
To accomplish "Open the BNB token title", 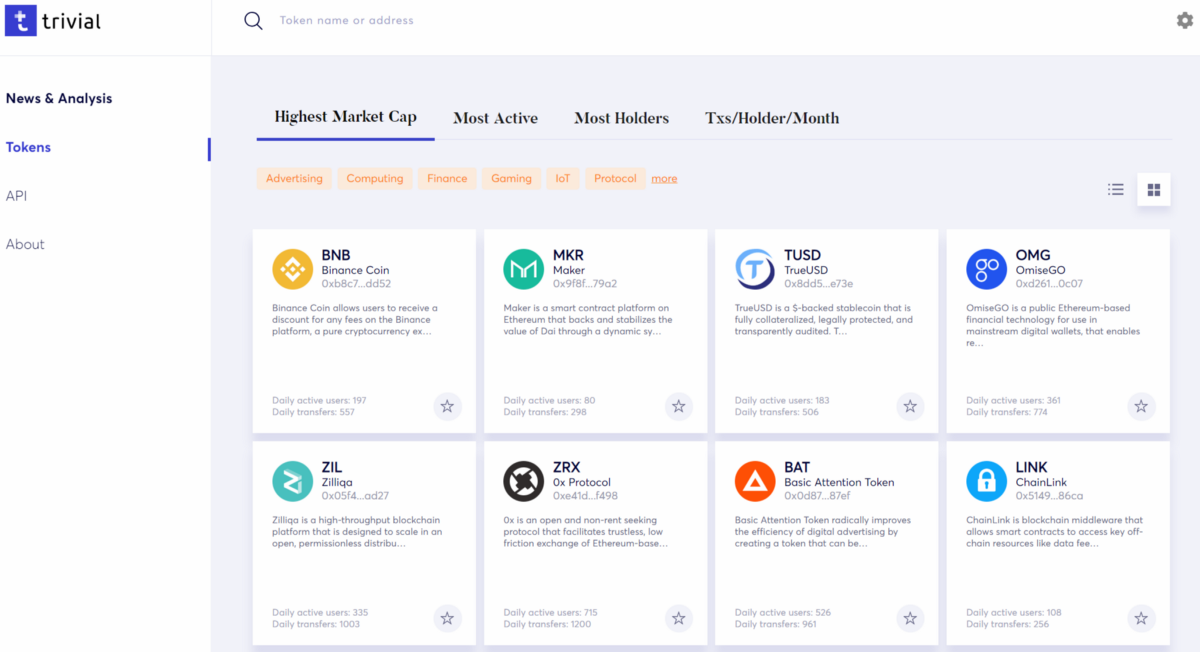I will click(x=336, y=255).
